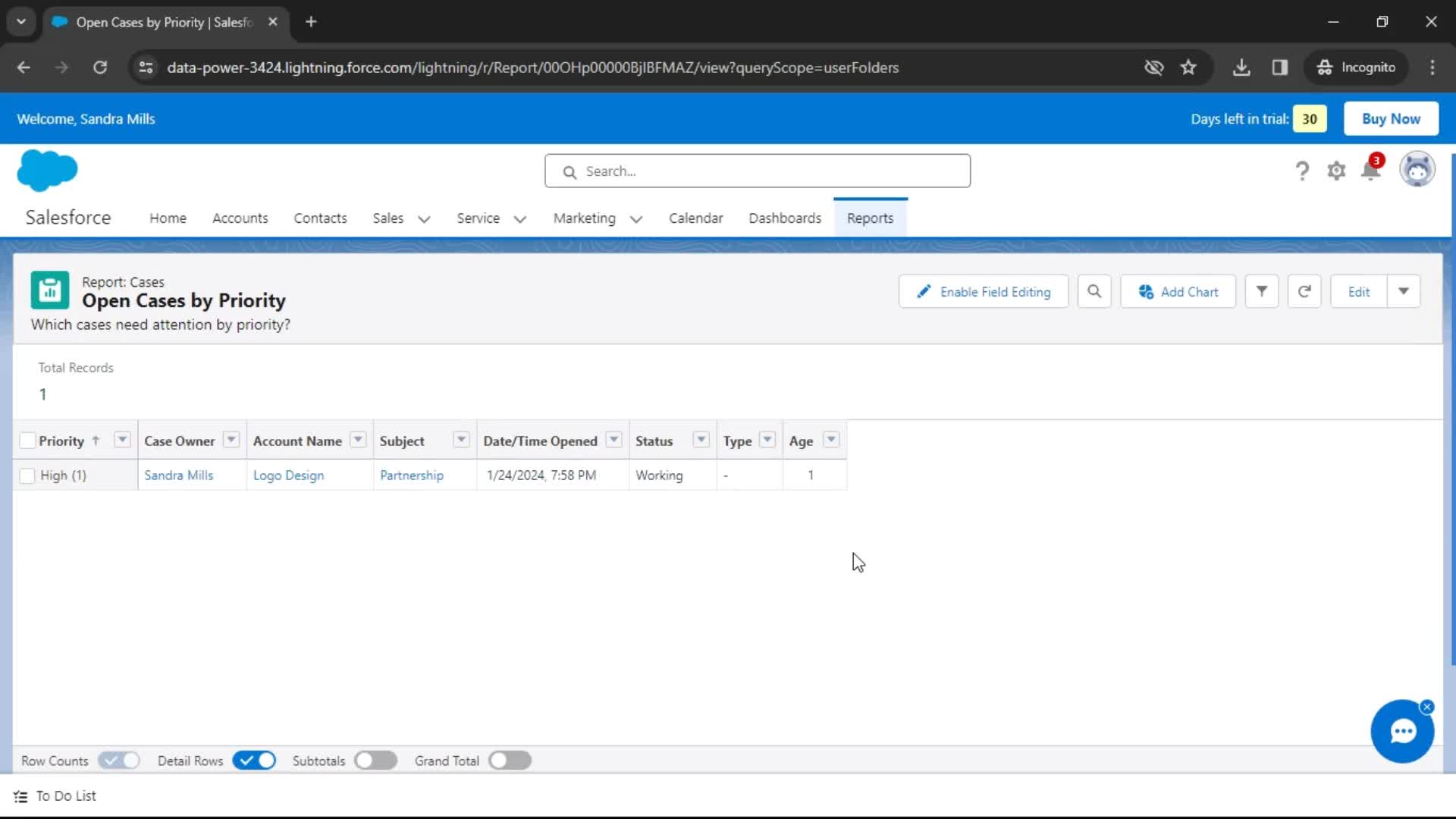Enable the Subtotals switch
The height and width of the screenshot is (819, 1456).
pos(375,761)
